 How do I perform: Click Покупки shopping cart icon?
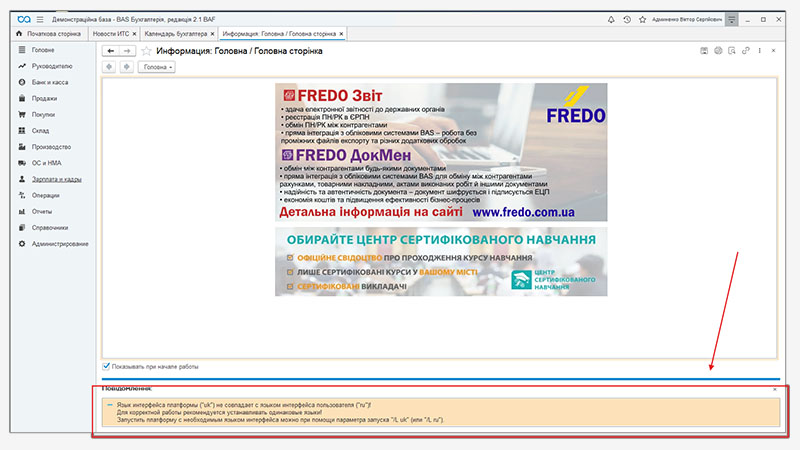(x=22, y=115)
